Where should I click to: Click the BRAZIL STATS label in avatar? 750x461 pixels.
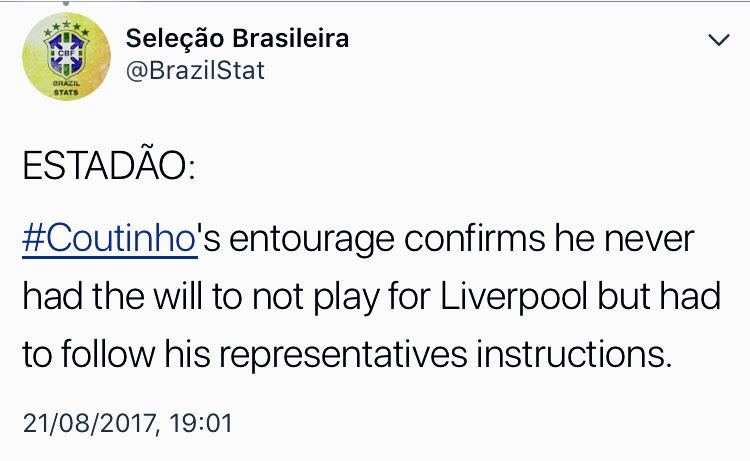click(x=66, y=88)
